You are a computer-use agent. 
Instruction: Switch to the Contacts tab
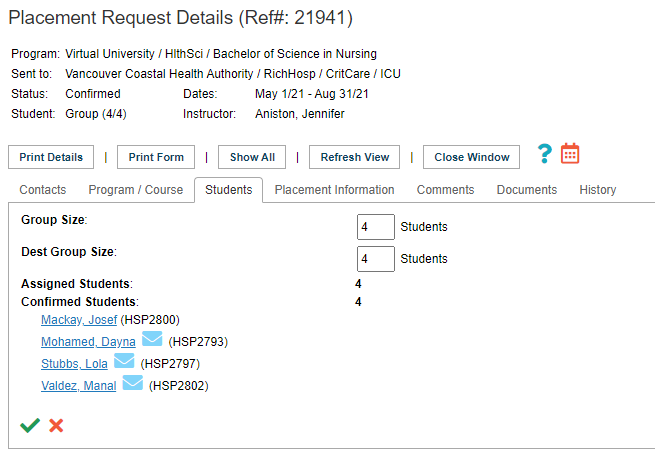pyautogui.click(x=43, y=190)
